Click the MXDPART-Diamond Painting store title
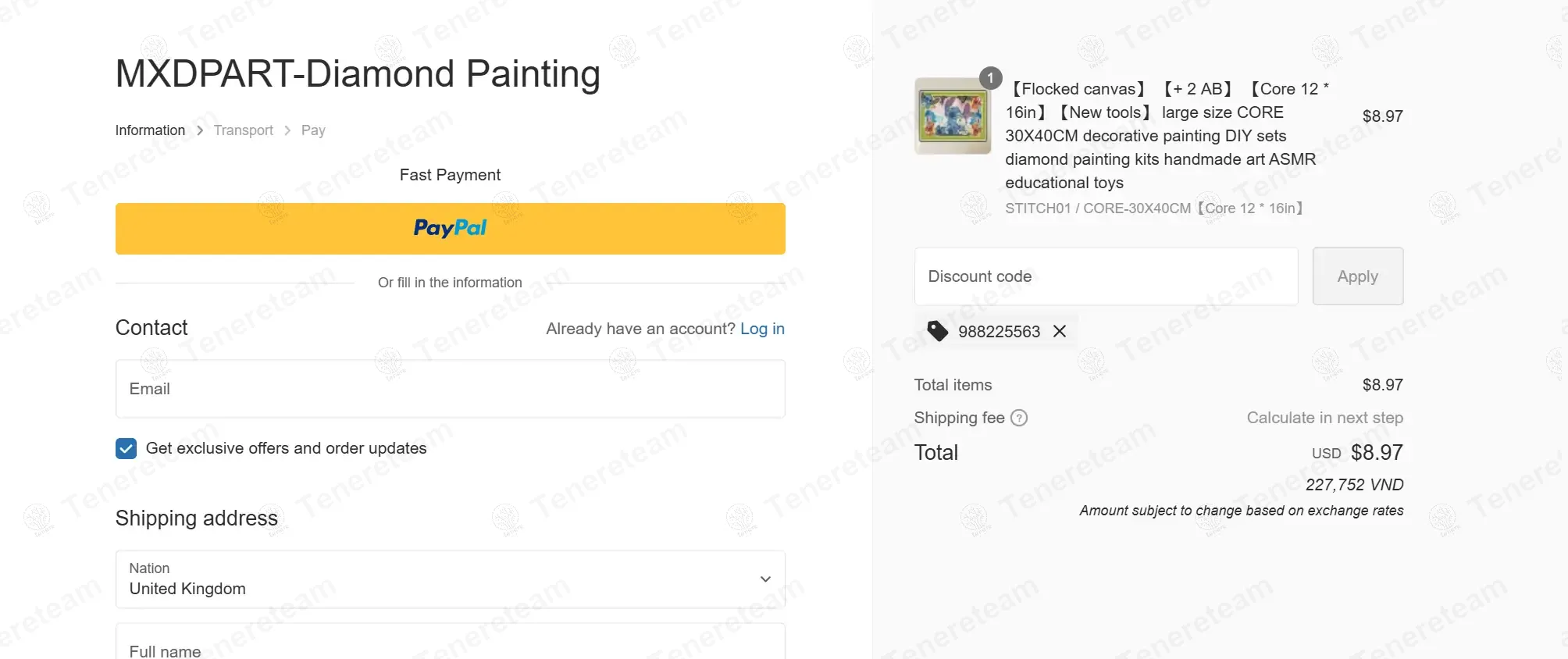This screenshot has height=659, width=1568. coord(358,74)
